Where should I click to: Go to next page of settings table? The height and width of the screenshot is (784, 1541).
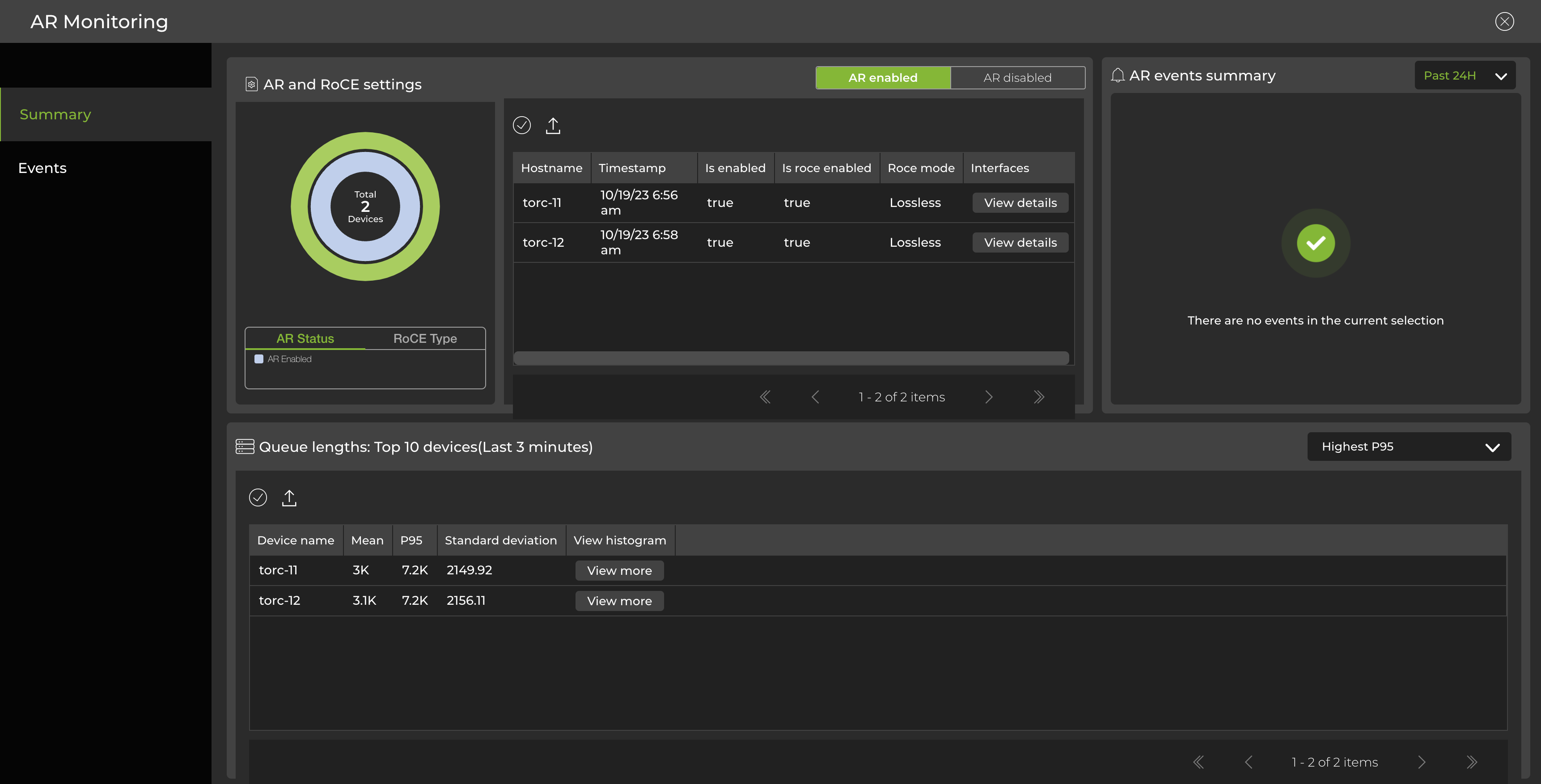coord(989,396)
